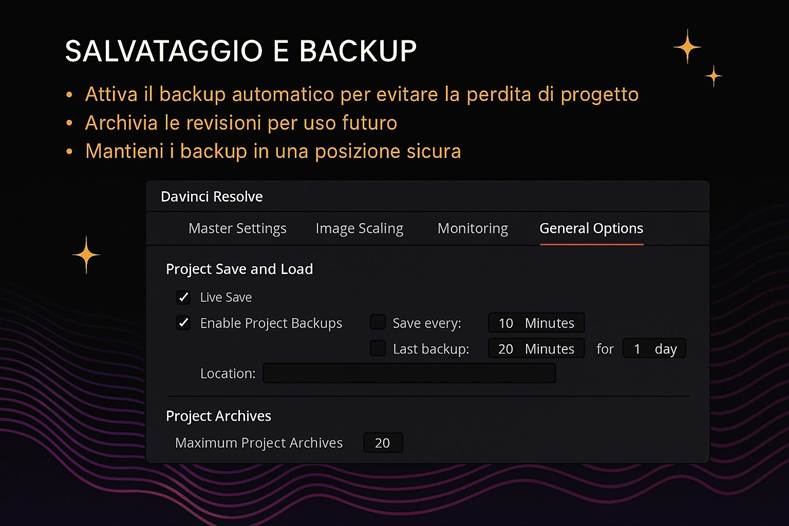This screenshot has height=526, width=789.
Task: Click the Davinci Resolve window title
Action: [x=211, y=197]
